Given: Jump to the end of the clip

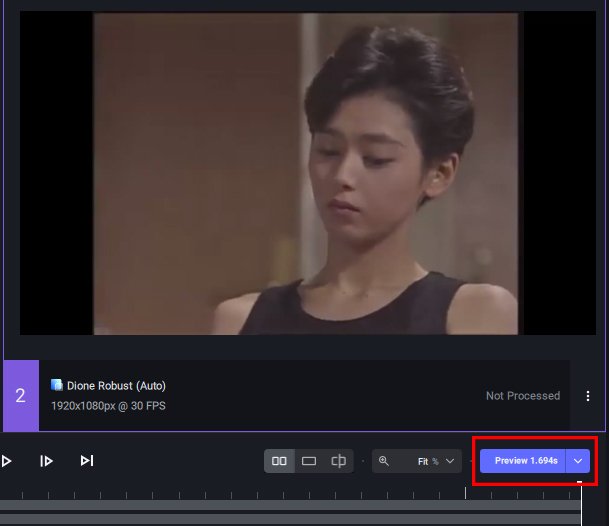Looking at the screenshot, I should coord(87,461).
